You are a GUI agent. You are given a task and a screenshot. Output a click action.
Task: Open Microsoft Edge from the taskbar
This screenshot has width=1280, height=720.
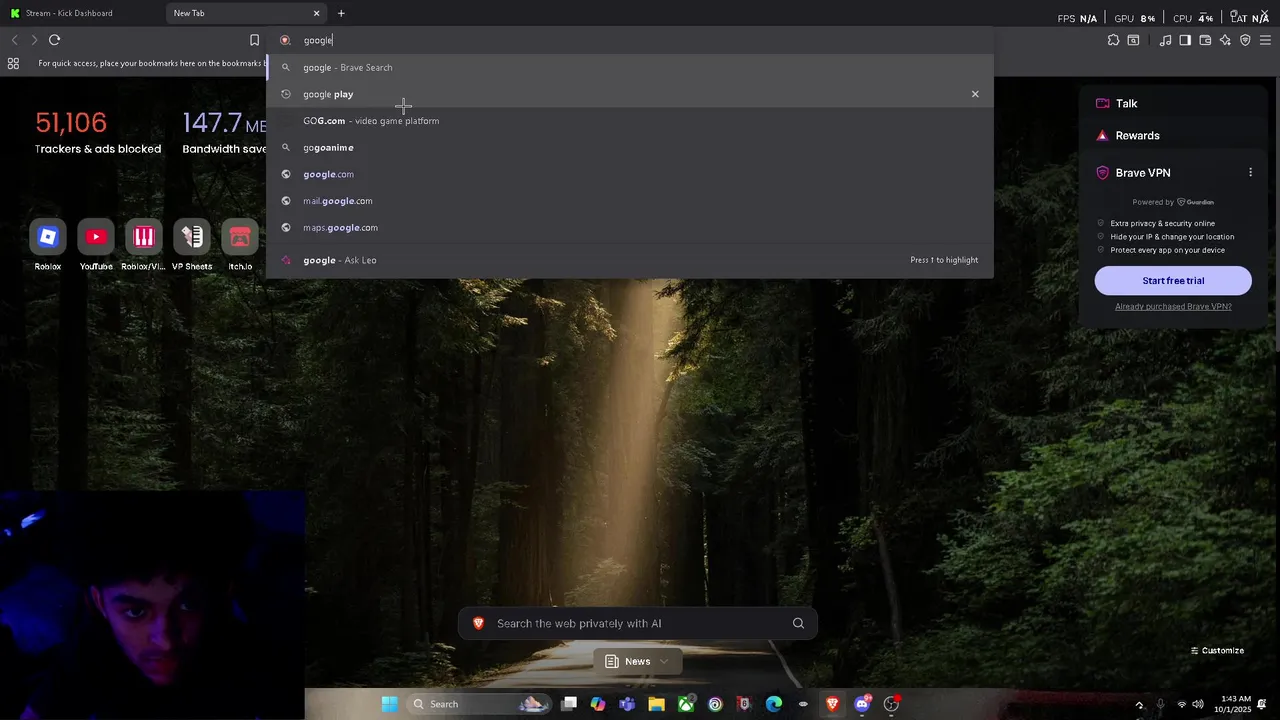tap(774, 704)
